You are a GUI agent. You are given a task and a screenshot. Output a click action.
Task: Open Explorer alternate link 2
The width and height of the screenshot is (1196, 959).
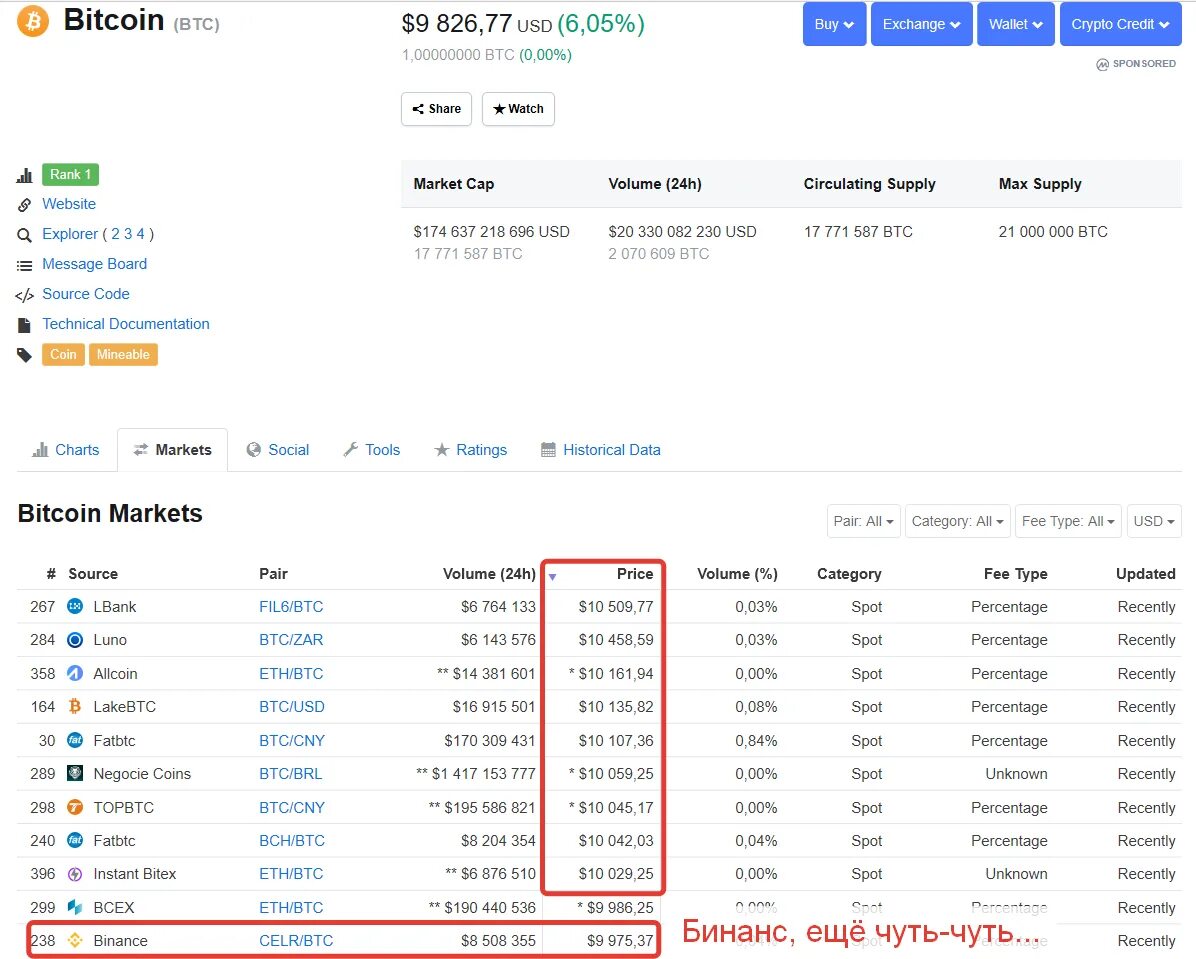pos(115,233)
